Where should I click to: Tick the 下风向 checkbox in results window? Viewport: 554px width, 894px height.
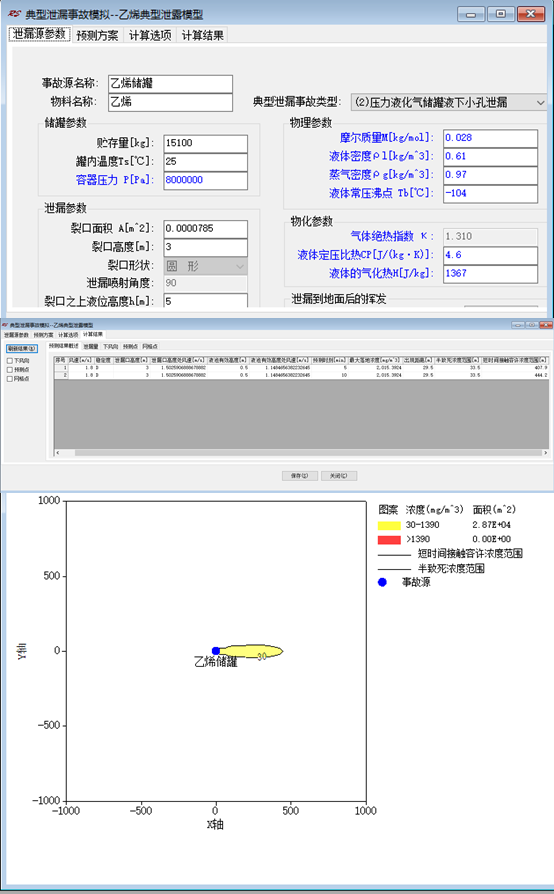click(10, 361)
